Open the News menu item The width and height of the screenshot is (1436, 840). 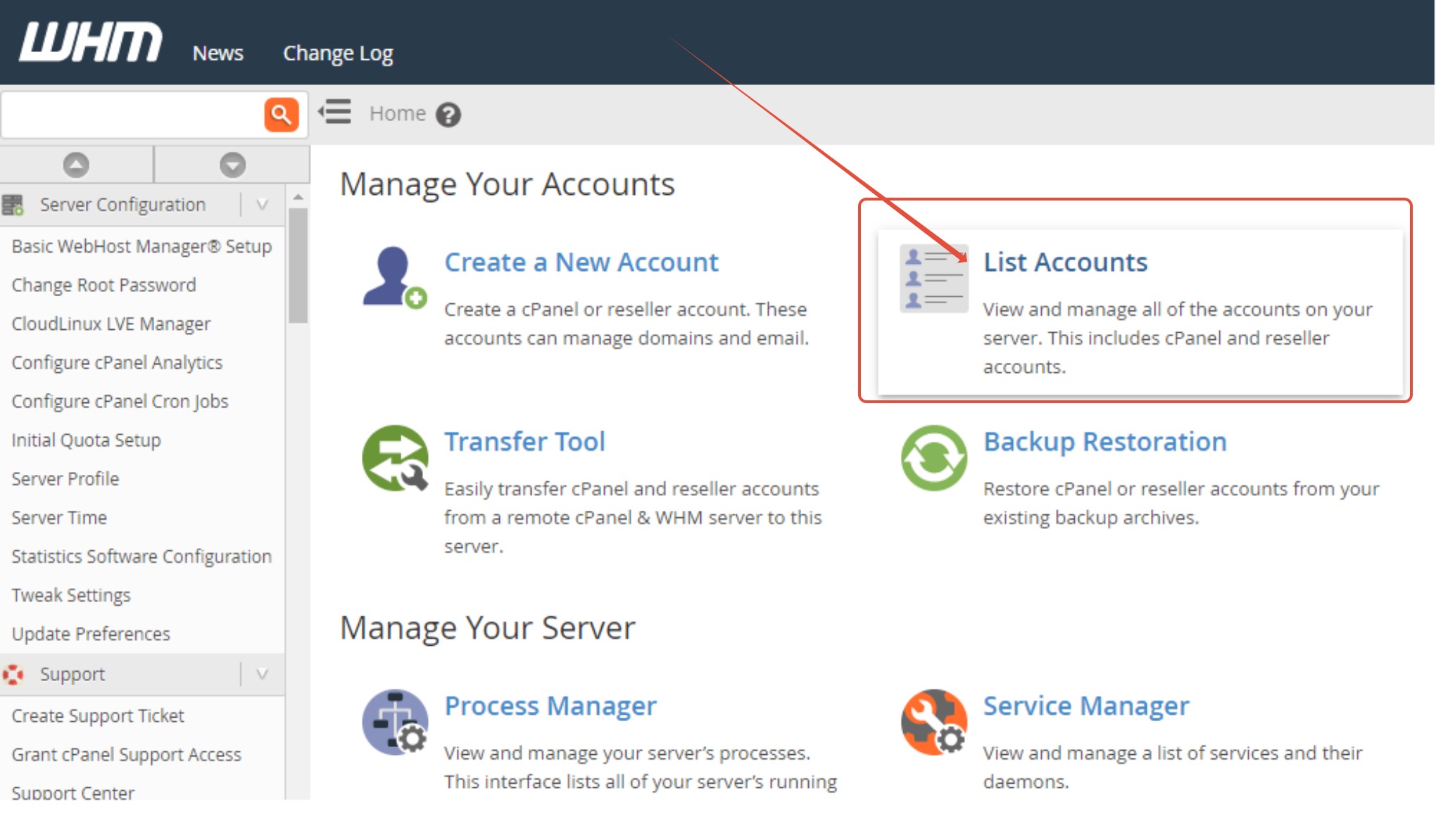click(218, 53)
